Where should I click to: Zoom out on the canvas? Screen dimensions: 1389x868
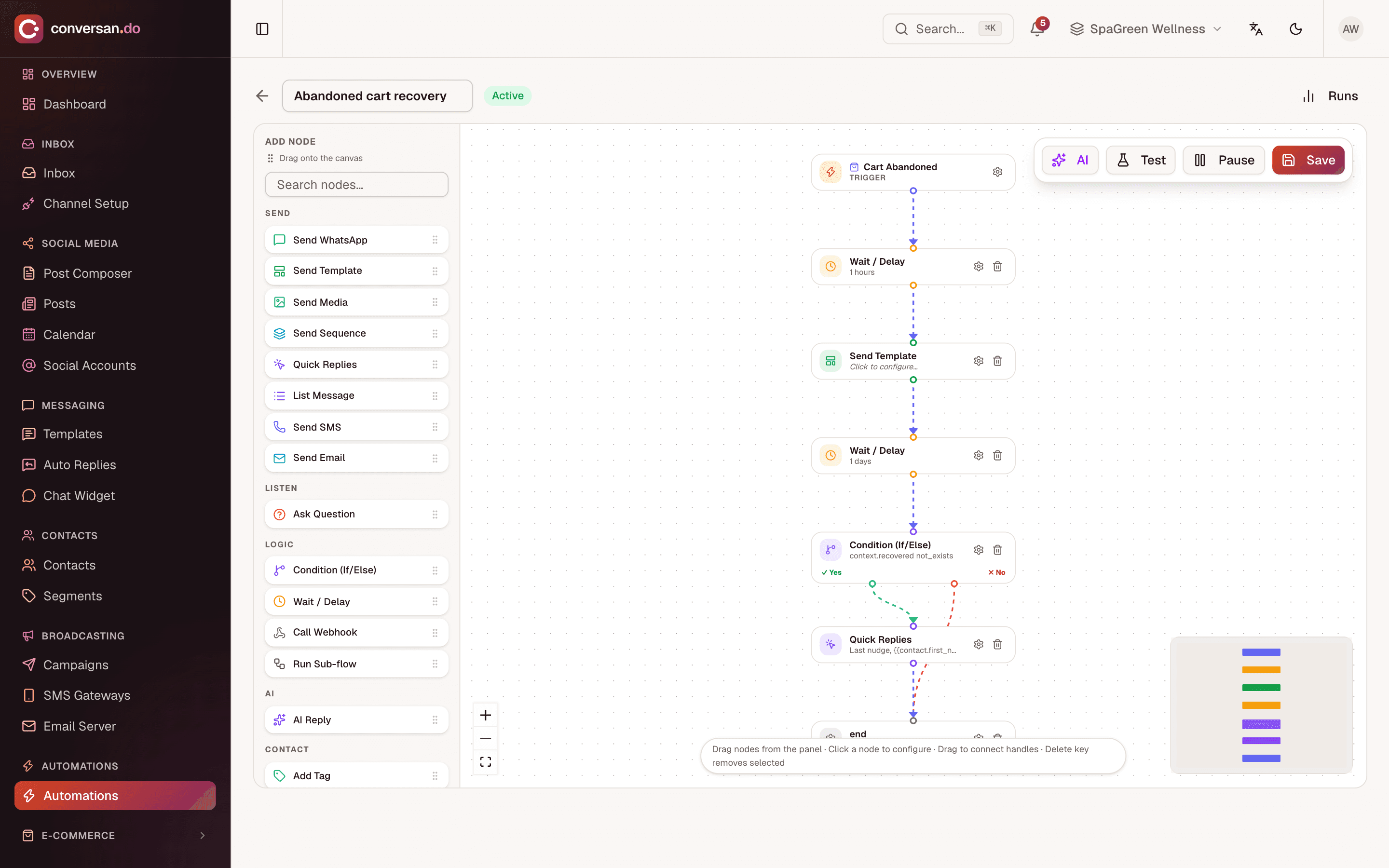(x=486, y=738)
